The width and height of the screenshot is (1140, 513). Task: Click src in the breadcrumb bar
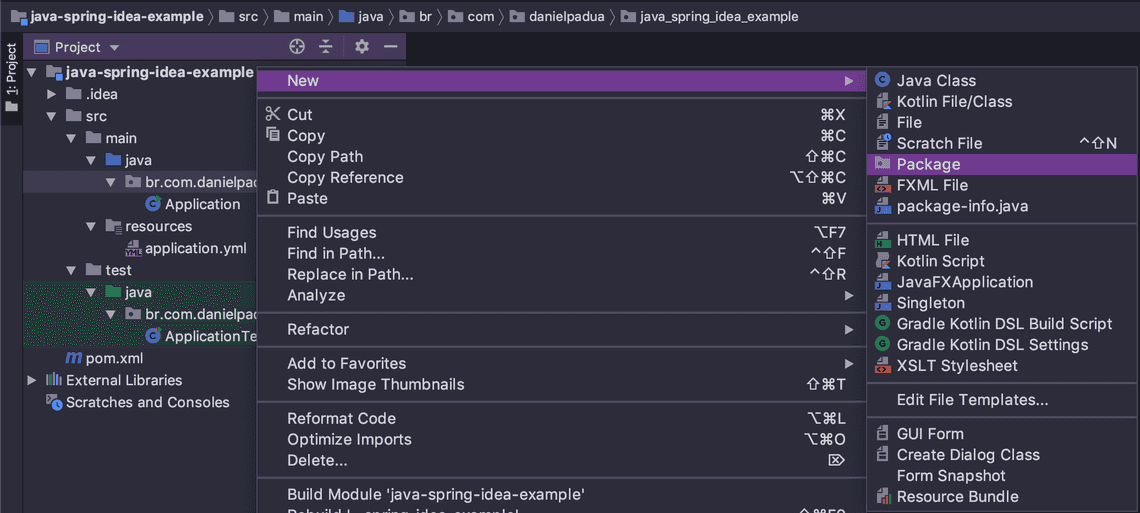coord(238,17)
